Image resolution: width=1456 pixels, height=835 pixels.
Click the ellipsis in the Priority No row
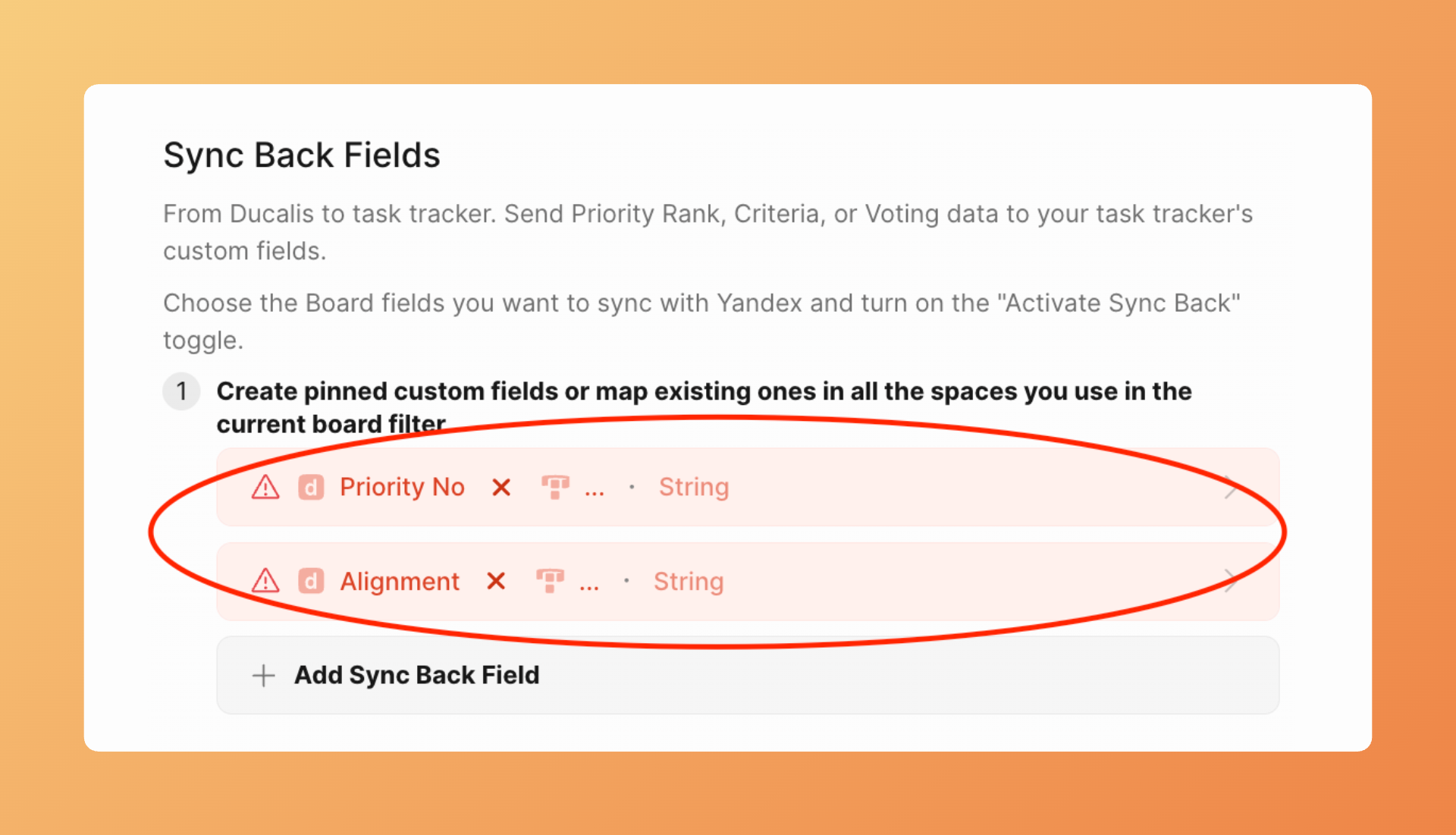click(x=595, y=490)
